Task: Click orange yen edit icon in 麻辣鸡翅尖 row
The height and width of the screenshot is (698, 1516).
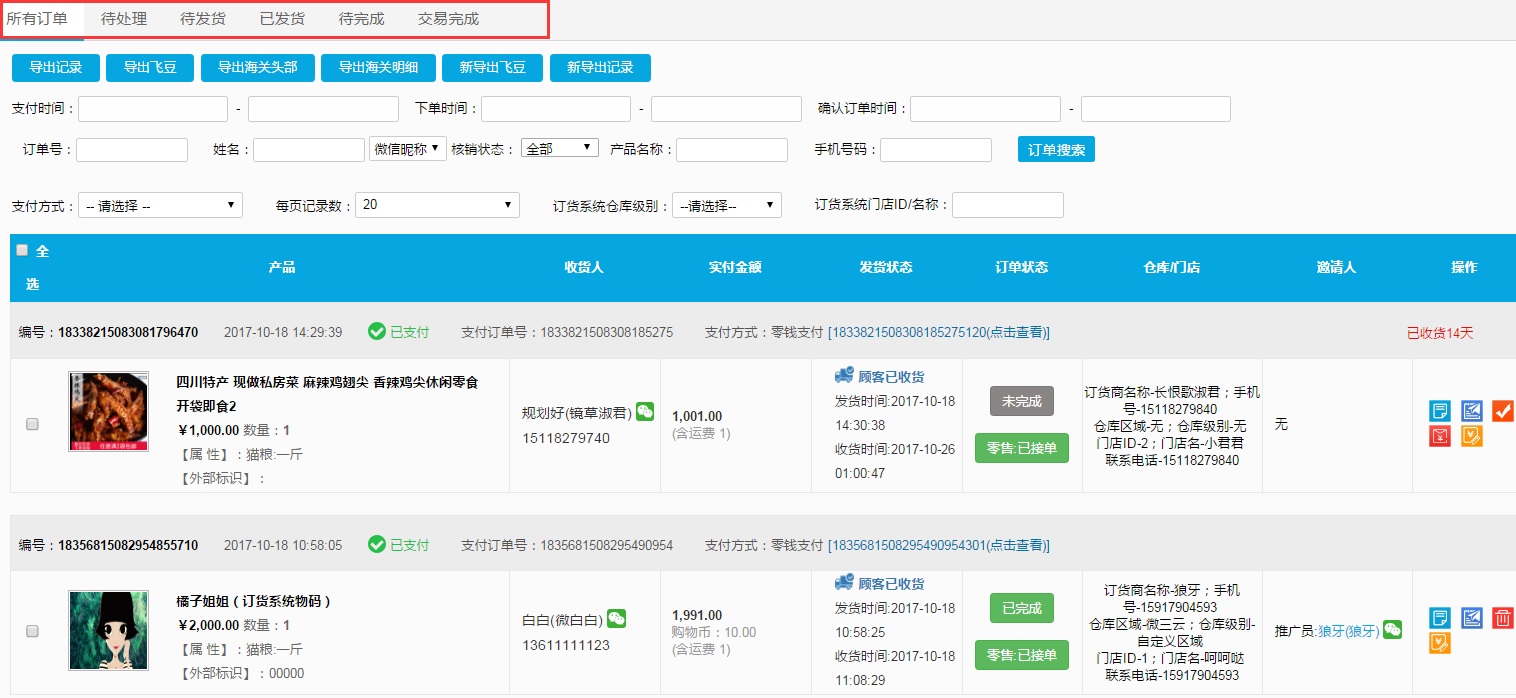Action: tap(1472, 436)
